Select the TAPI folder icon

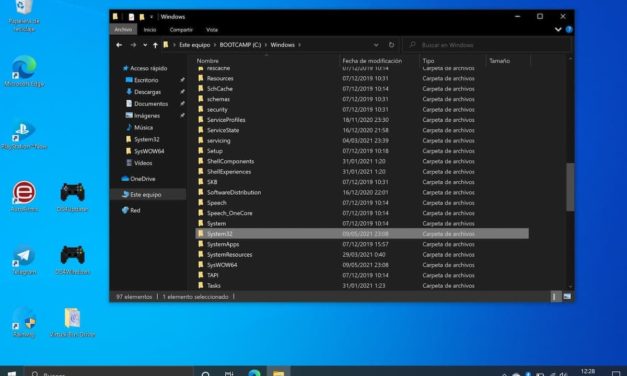(x=201, y=275)
